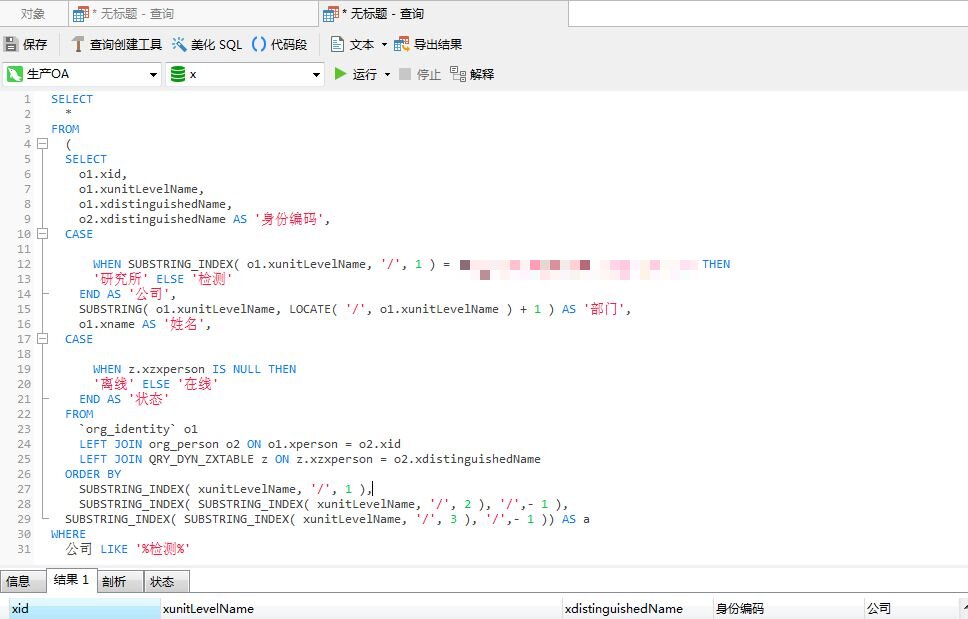968x619 pixels.
Task: Click ORDER BY on line 26
Action: tap(93, 474)
